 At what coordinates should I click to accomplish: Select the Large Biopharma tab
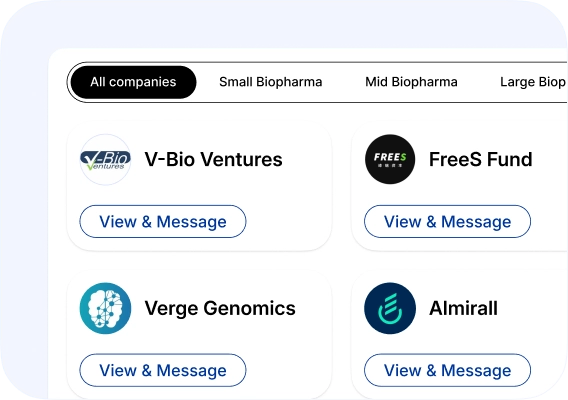[533, 82]
